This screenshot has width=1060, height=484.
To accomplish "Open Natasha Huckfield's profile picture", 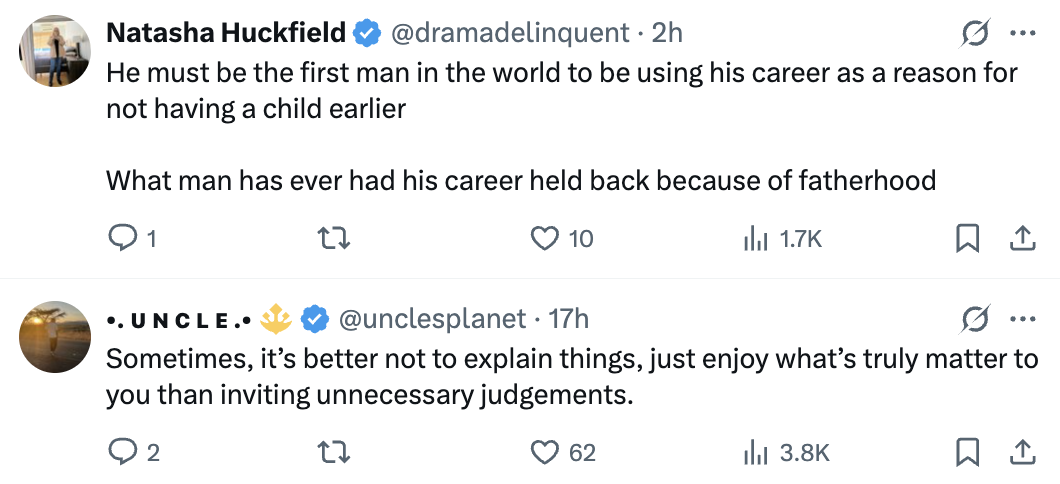I will point(56,51).
